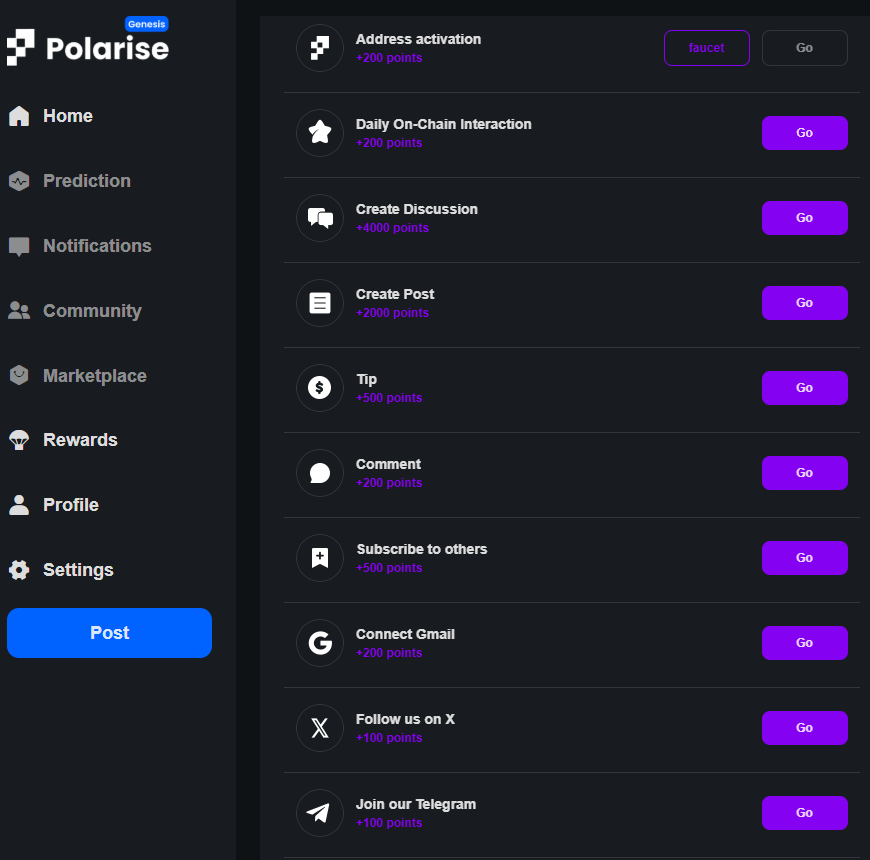Click the Create Discussion chat icon

[320, 218]
